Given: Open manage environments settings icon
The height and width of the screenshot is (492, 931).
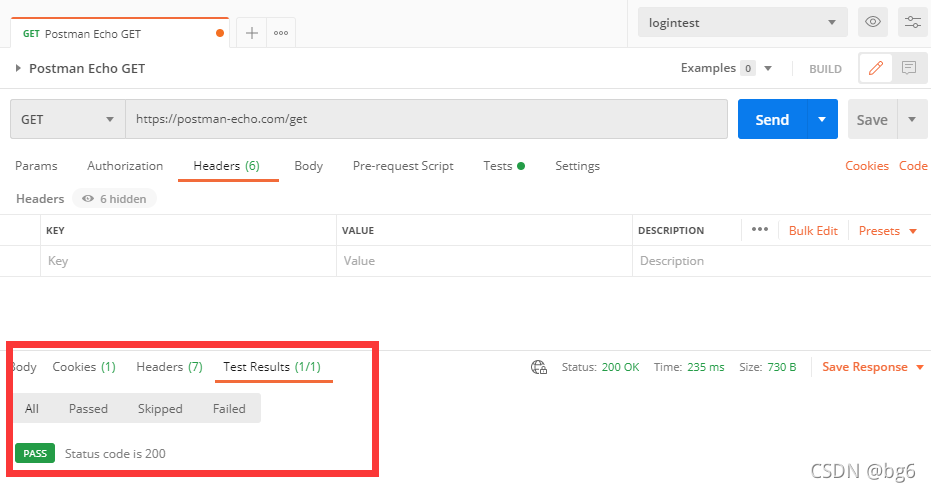Looking at the screenshot, I should 913,22.
